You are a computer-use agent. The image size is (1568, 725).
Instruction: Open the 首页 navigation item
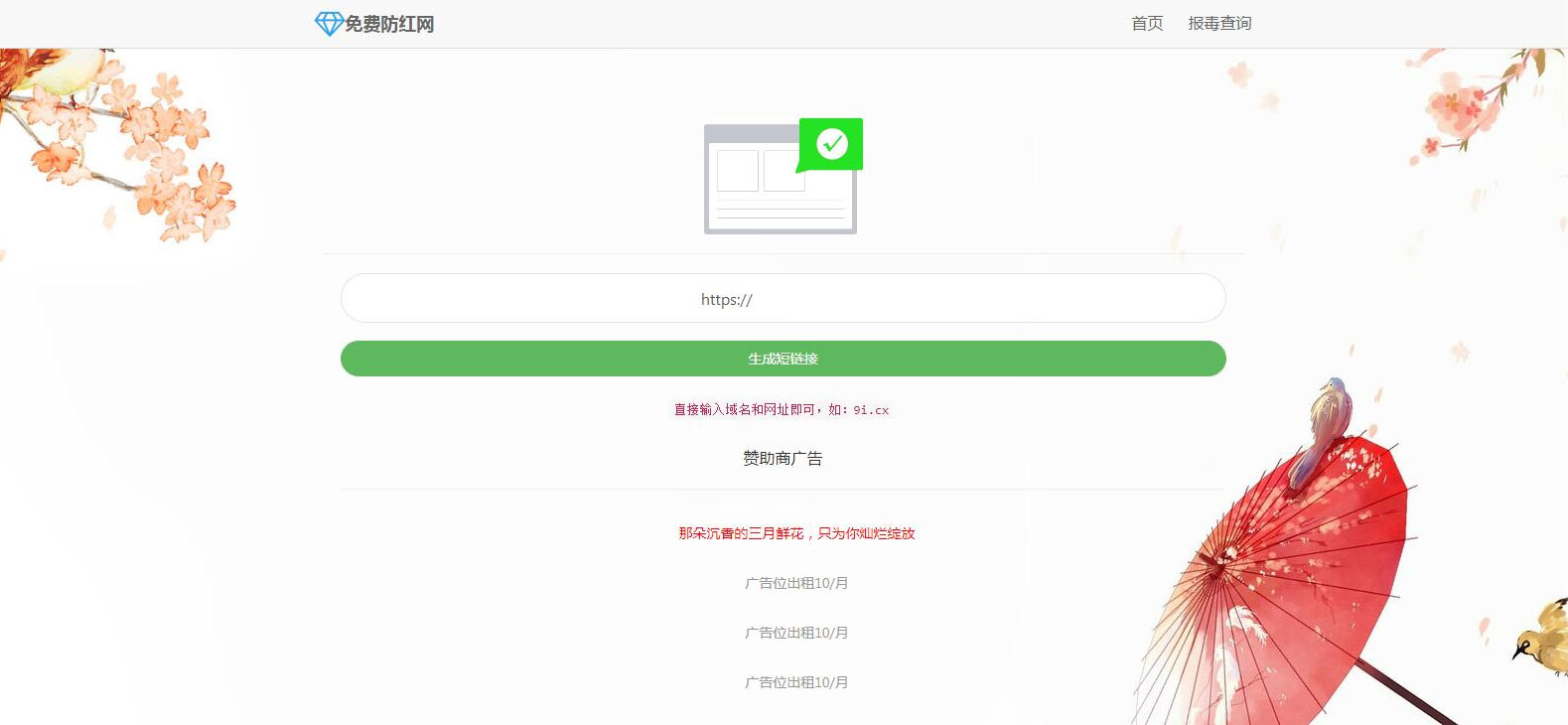1147,24
